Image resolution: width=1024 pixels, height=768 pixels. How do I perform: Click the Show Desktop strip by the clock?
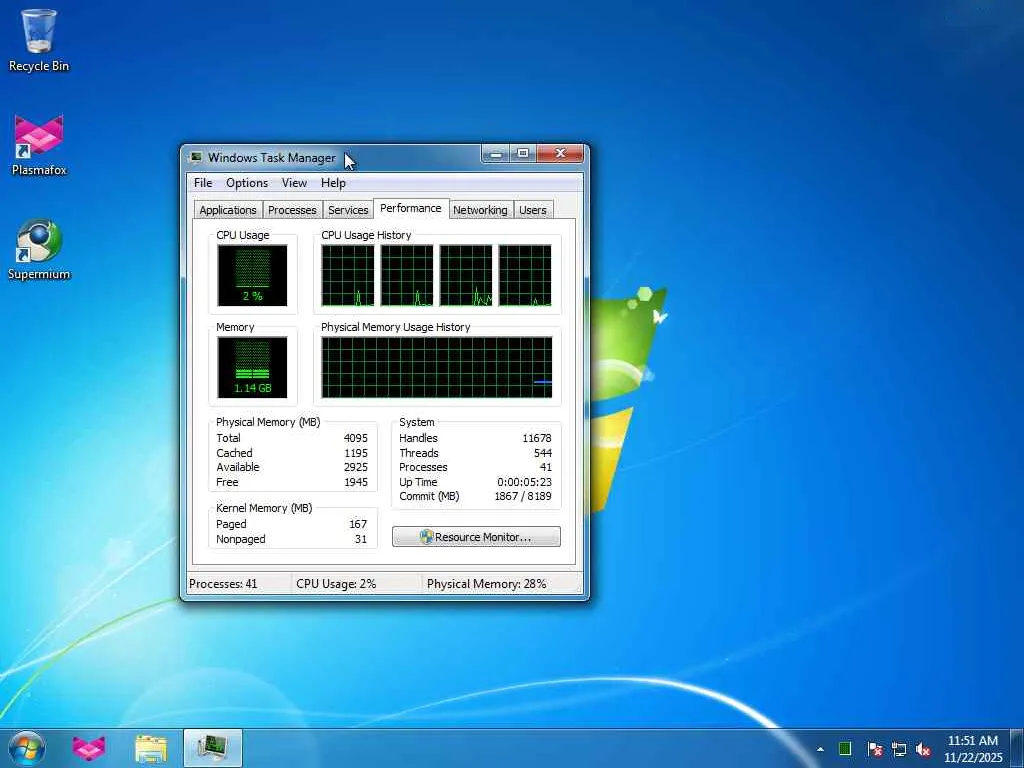point(1017,749)
